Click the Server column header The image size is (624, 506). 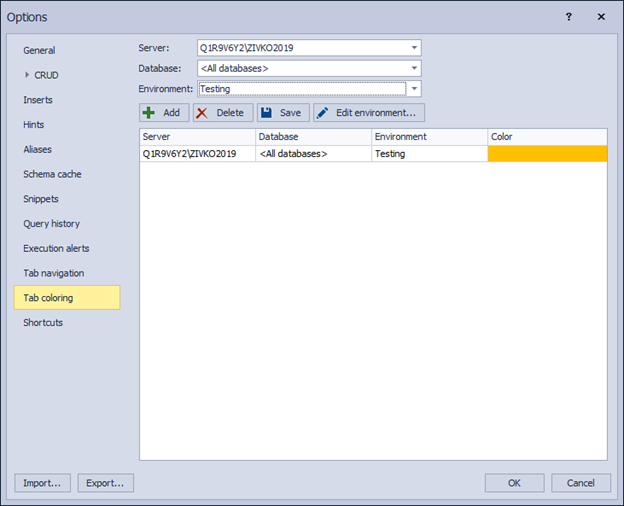click(197, 137)
